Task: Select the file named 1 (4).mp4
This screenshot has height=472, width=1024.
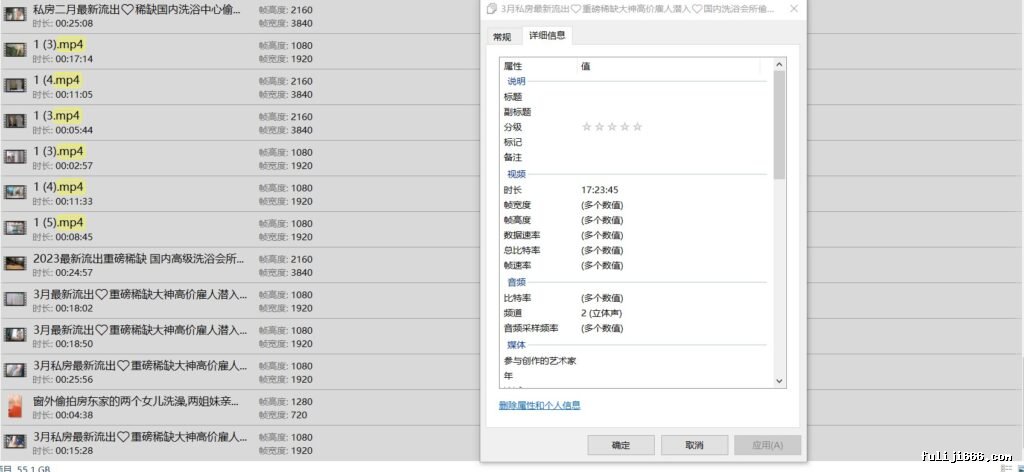Action: 59,187
